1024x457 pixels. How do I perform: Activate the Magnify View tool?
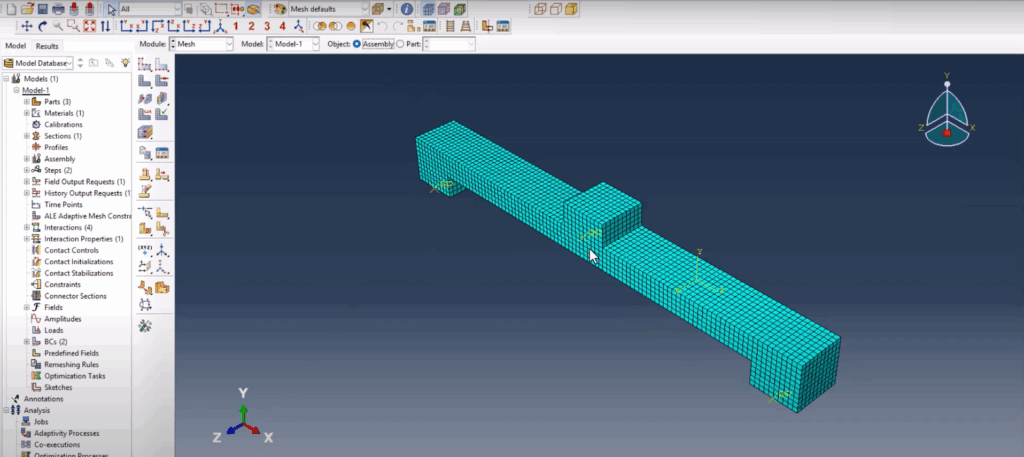point(58,26)
